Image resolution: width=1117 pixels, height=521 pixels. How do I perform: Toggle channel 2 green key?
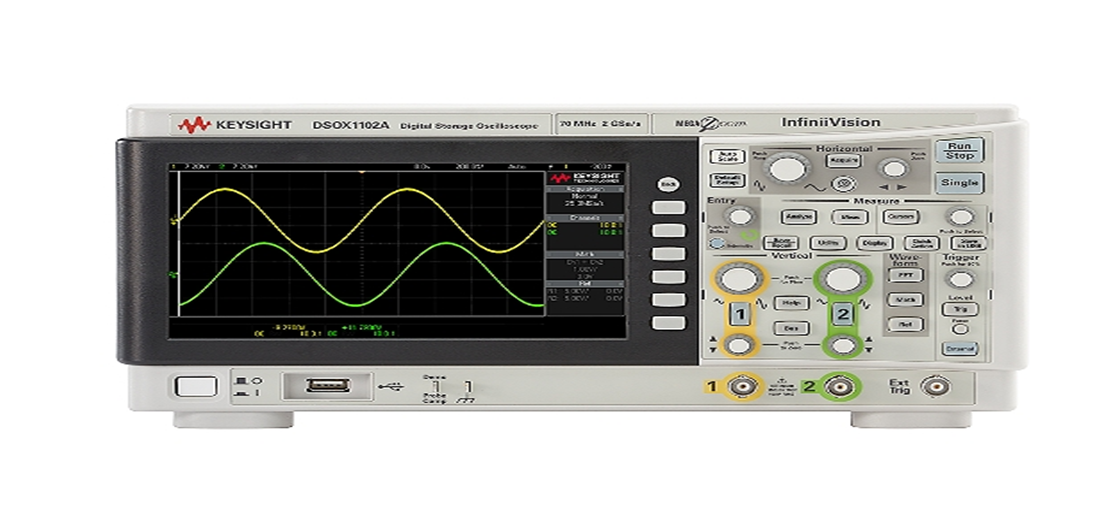pyautogui.click(x=844, y=314)
